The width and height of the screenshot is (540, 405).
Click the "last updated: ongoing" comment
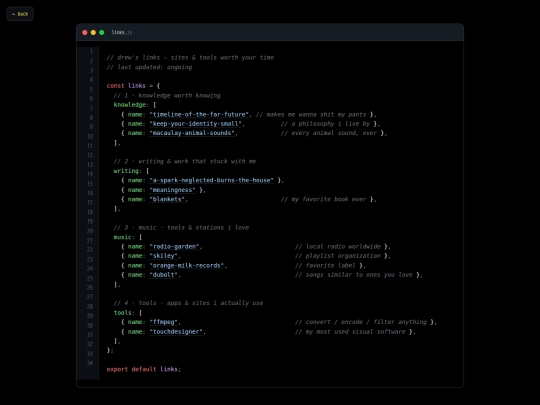149,67
